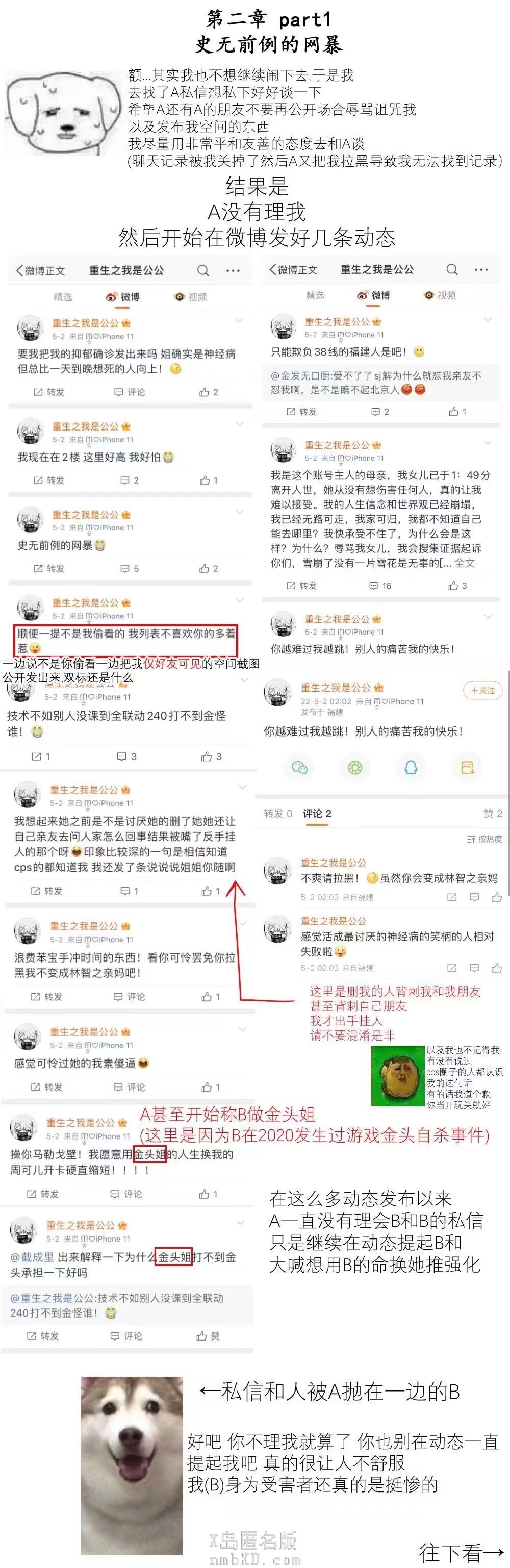Select 精选 tab in right profile

pos(315,295)
